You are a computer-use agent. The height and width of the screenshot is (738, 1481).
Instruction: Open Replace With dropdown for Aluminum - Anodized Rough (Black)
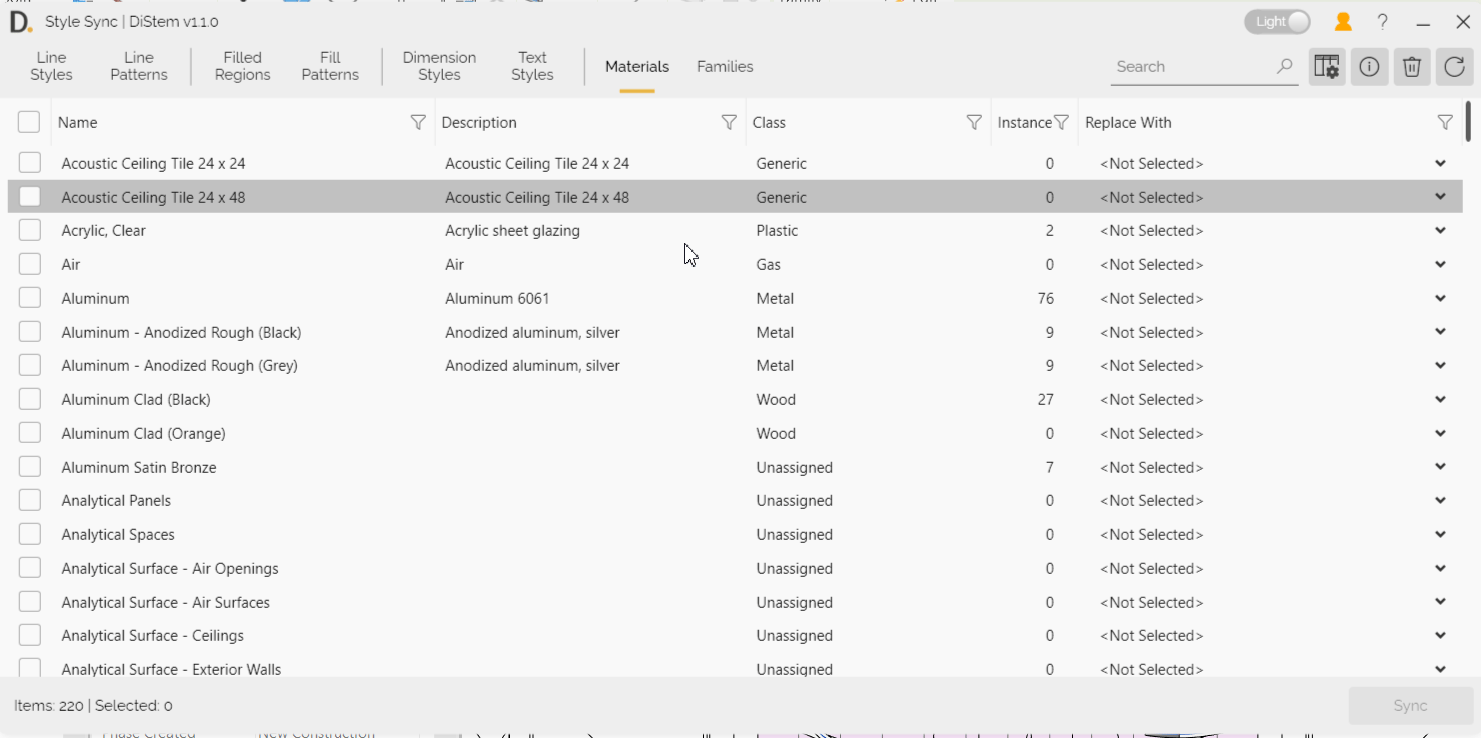click(1440, 332)
